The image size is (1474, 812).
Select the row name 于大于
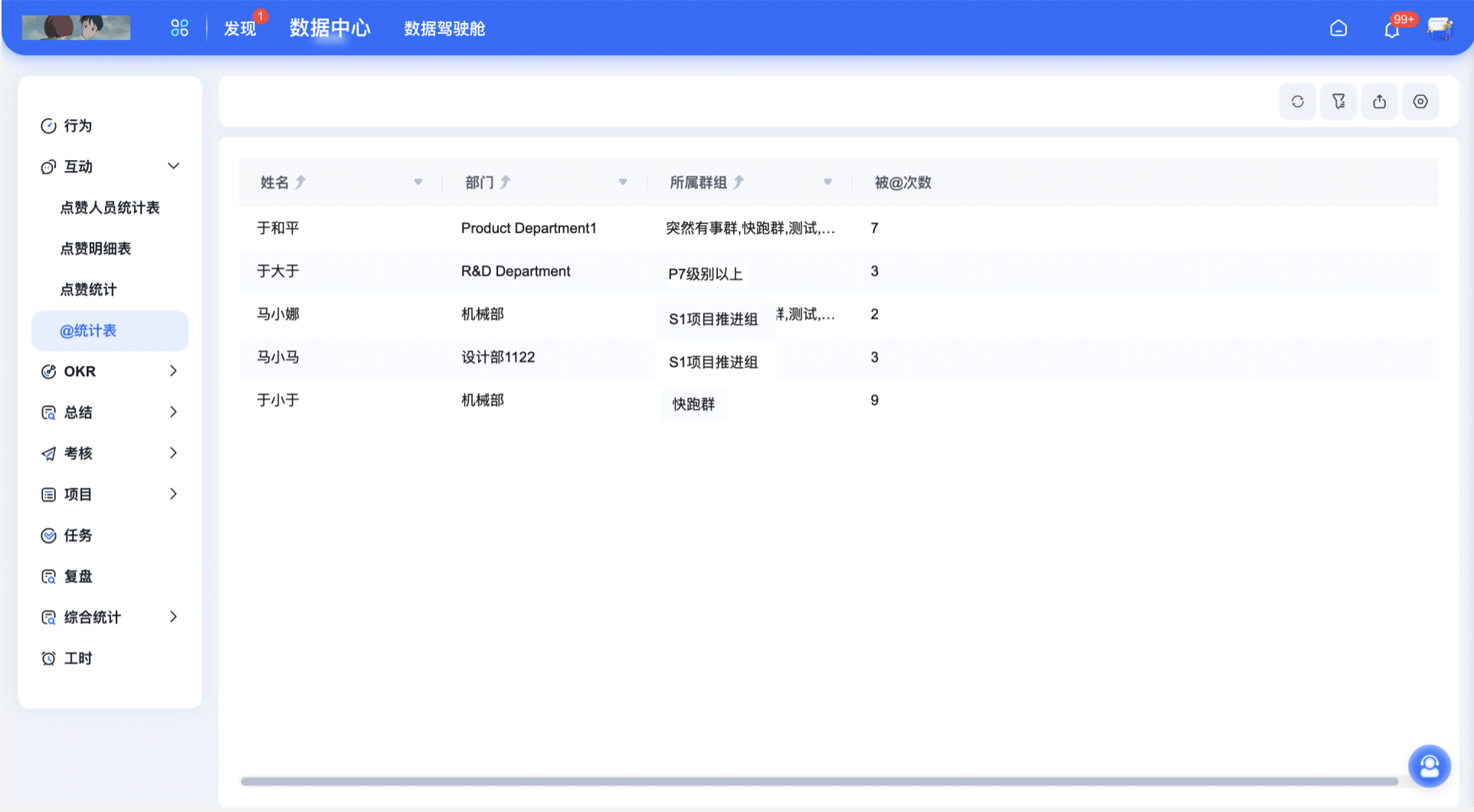coord(278,271)
